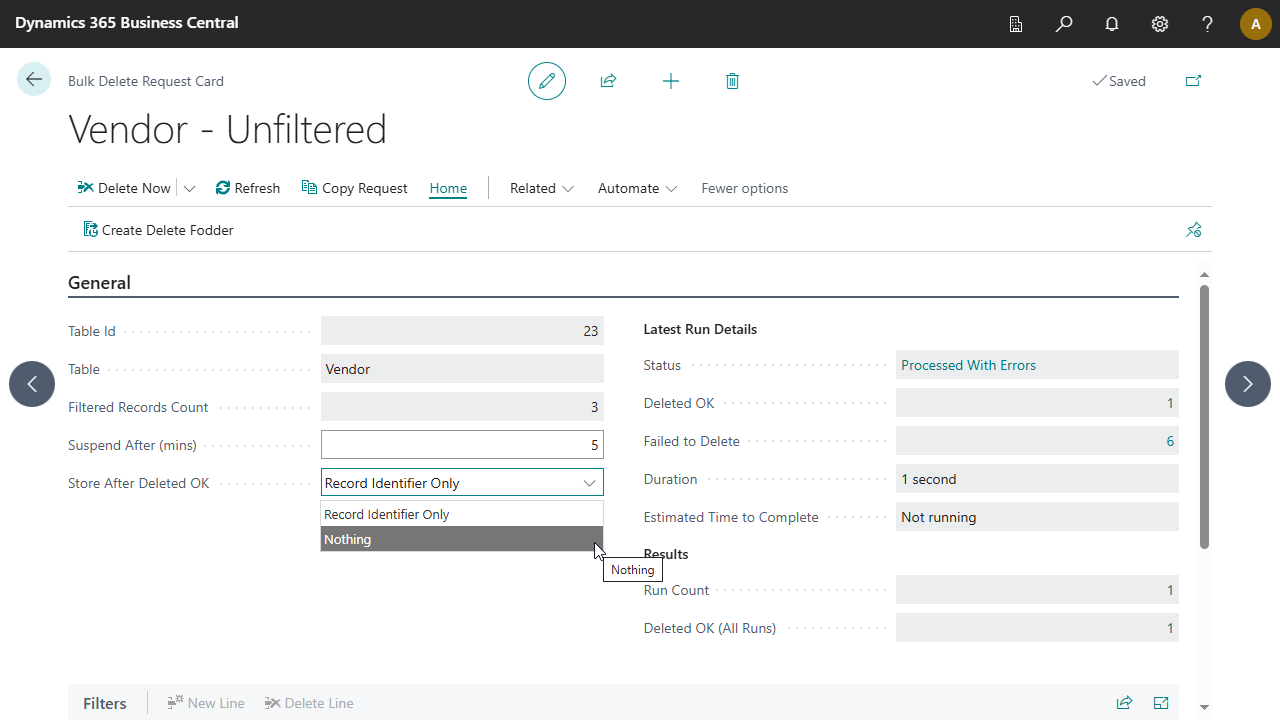
Task: Pop out page with open-in-new-window icon
Action: [x=1193, y=81]
